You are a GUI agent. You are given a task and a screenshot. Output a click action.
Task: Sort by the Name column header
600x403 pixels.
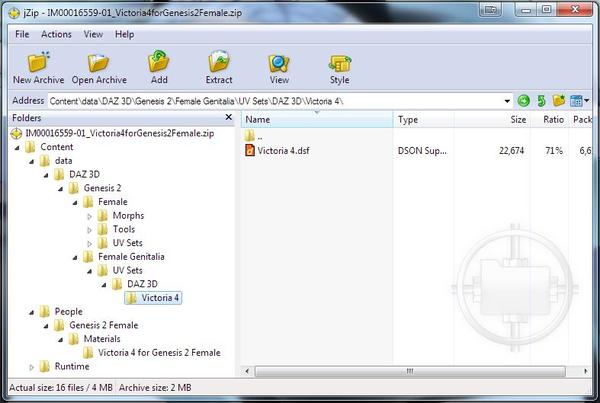pos(317,119)
